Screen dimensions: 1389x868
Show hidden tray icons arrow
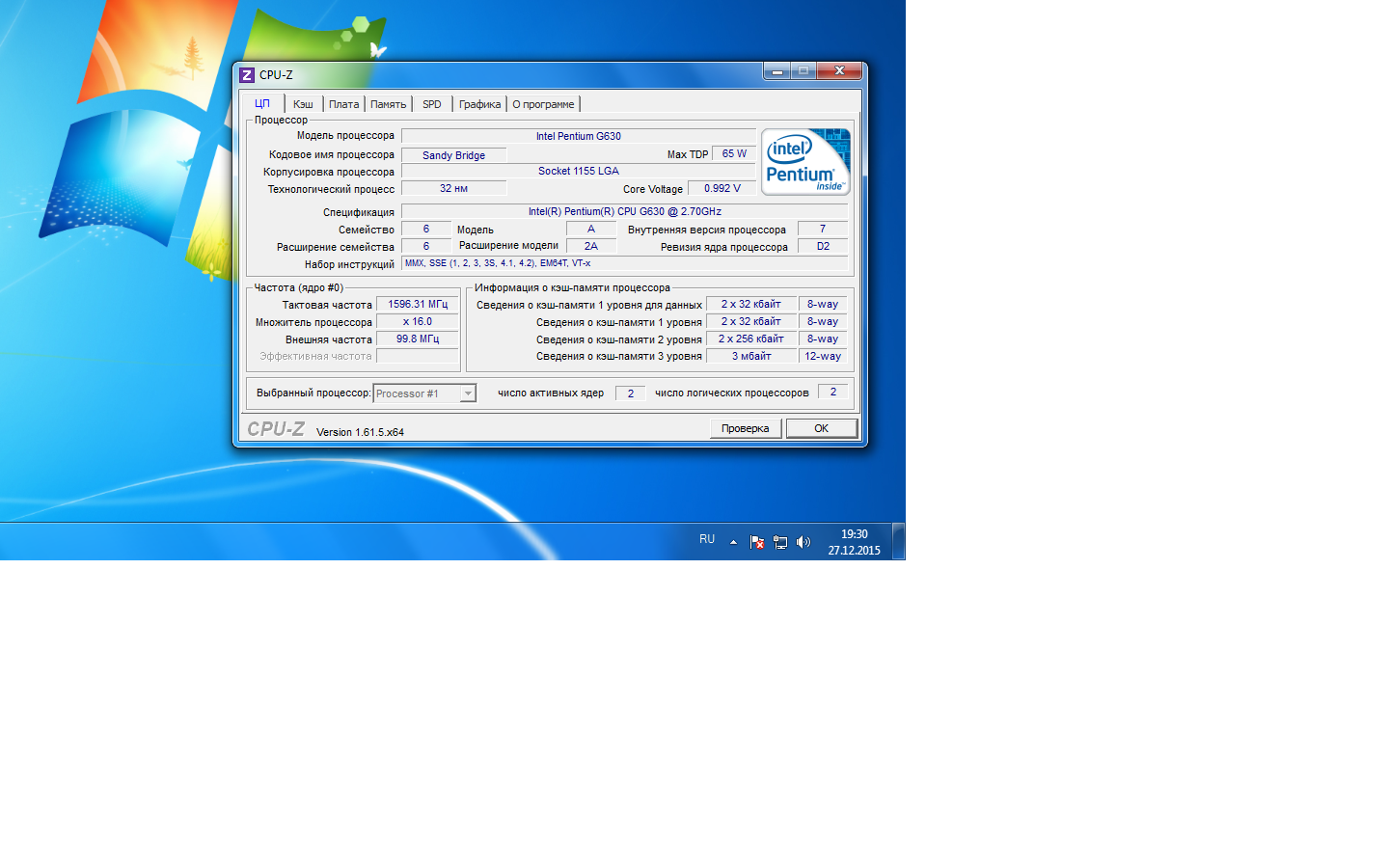tap(733, 542)
